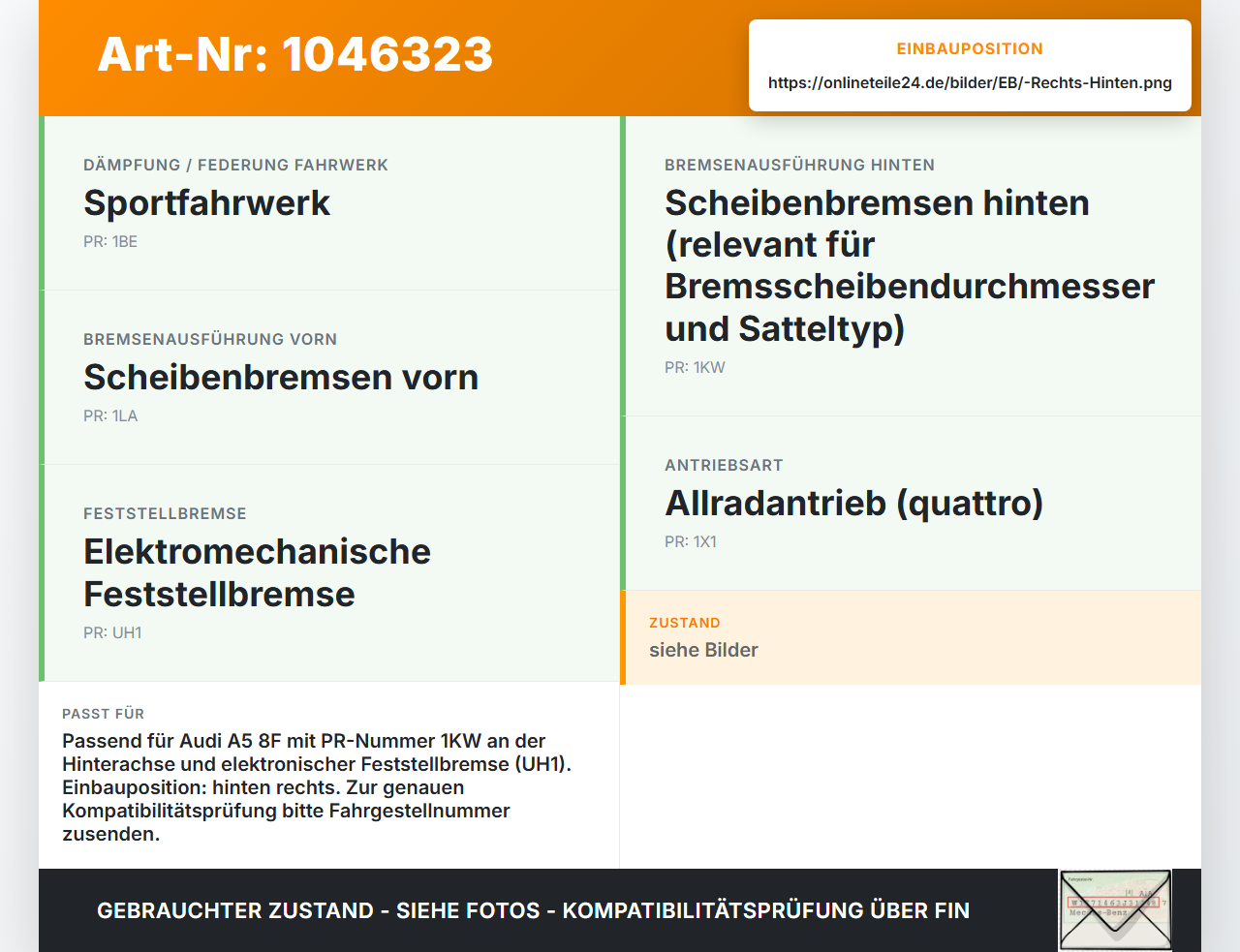The width and height of the screenshot is (1240, 952).
Task: Click the PASST FÜR section label
Action: (103, 714)
